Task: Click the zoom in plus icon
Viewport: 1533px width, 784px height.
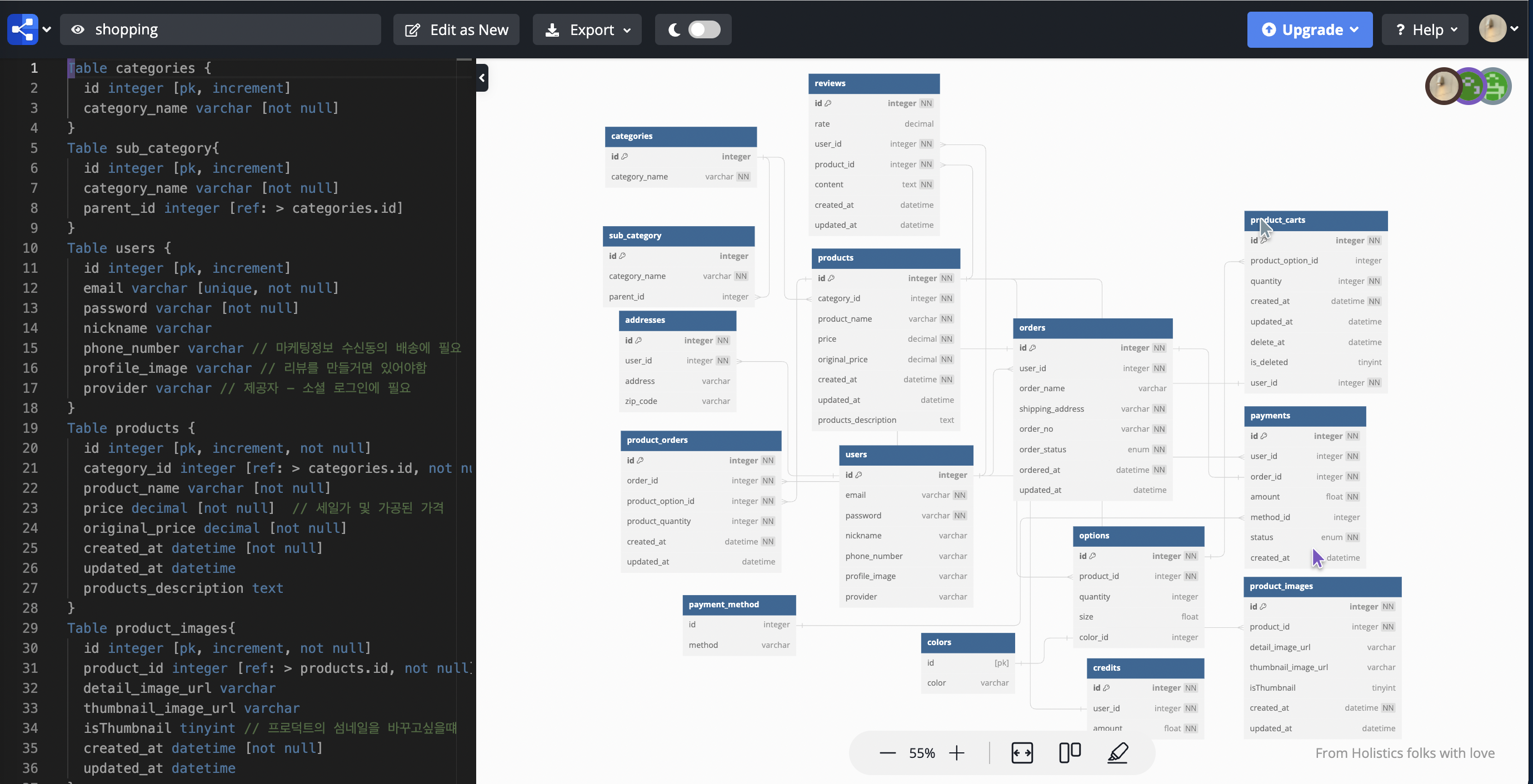Action: 956,753
